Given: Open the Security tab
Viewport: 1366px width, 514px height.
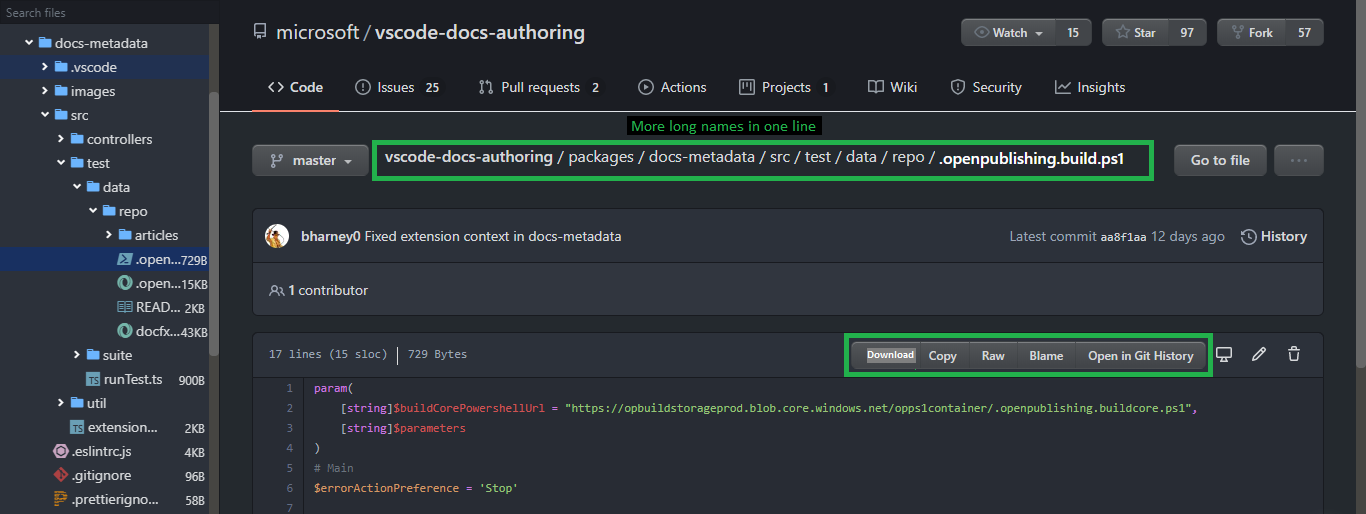Looking at the screenshot, I should pos(986,87).
